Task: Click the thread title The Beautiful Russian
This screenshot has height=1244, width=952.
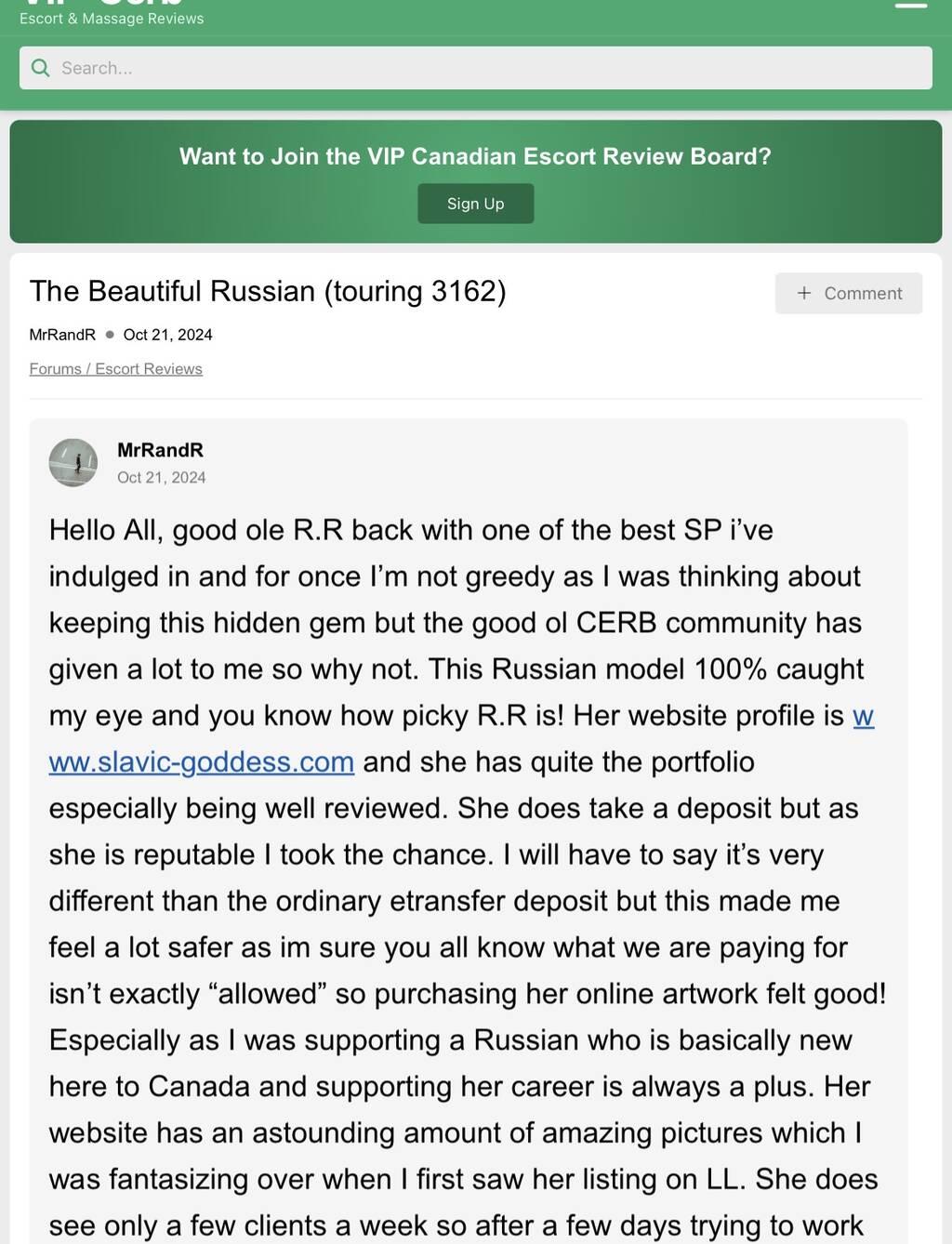Action: pyautogui.click(x=268, y=291)
